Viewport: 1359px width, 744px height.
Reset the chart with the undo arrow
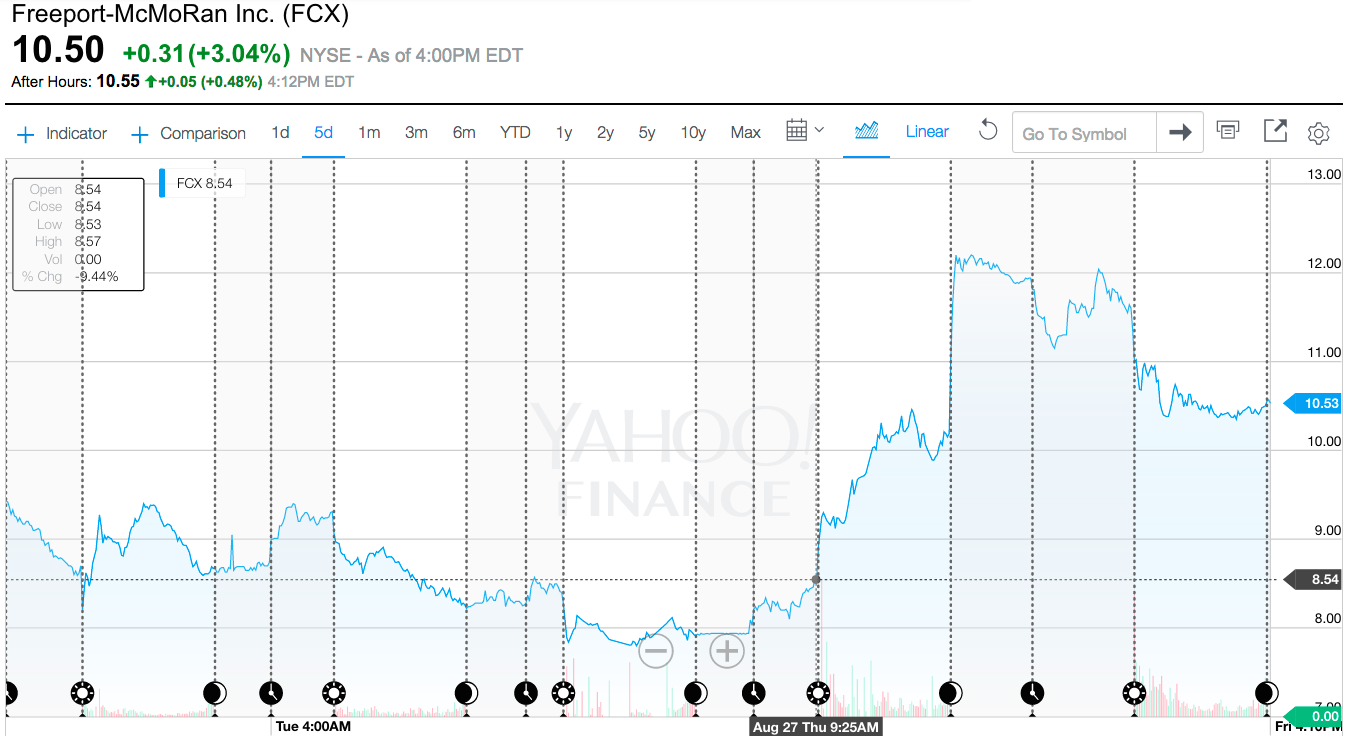[x=988, y=131]
